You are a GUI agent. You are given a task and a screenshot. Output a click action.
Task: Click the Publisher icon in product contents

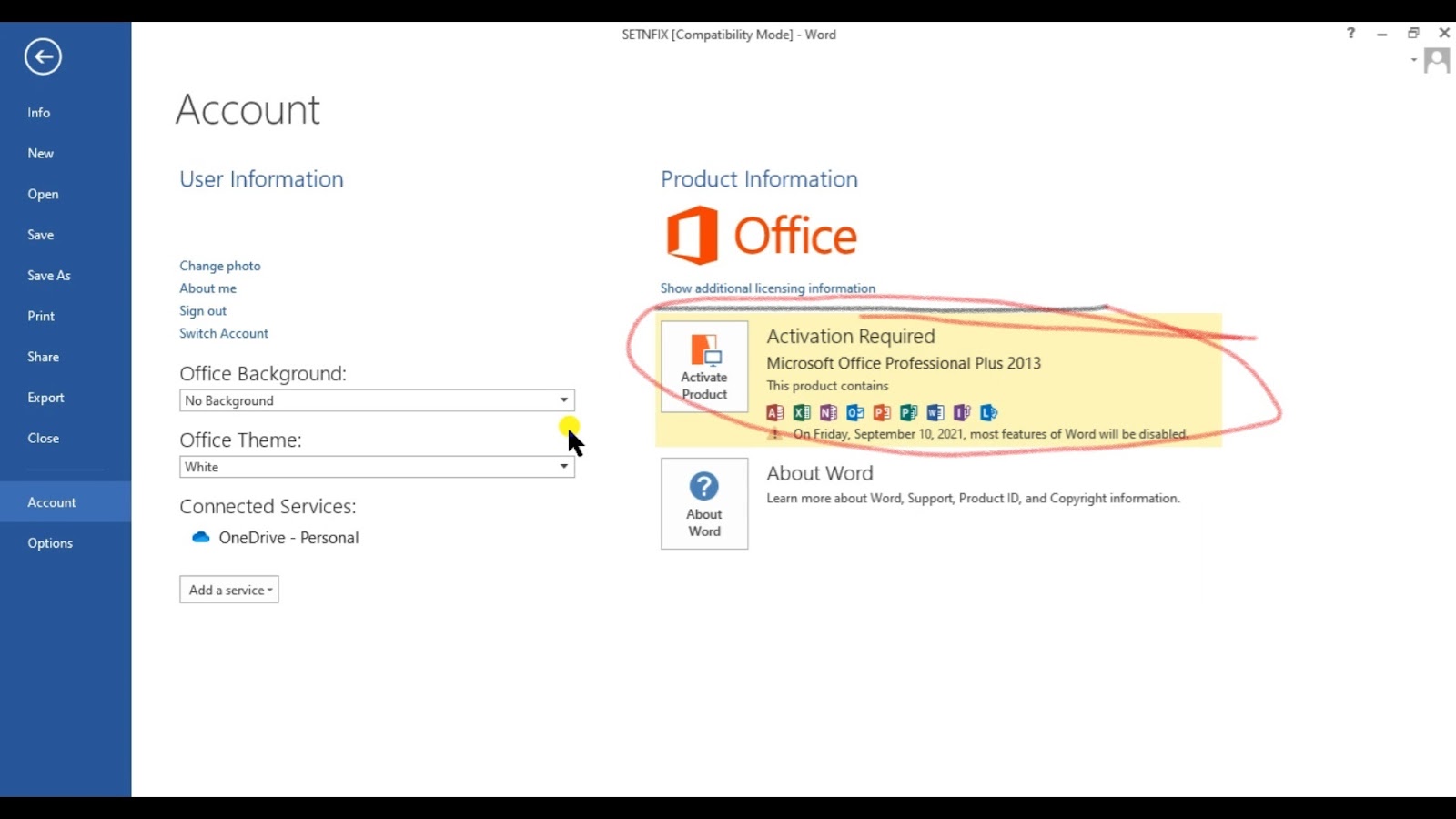point(908,412)
